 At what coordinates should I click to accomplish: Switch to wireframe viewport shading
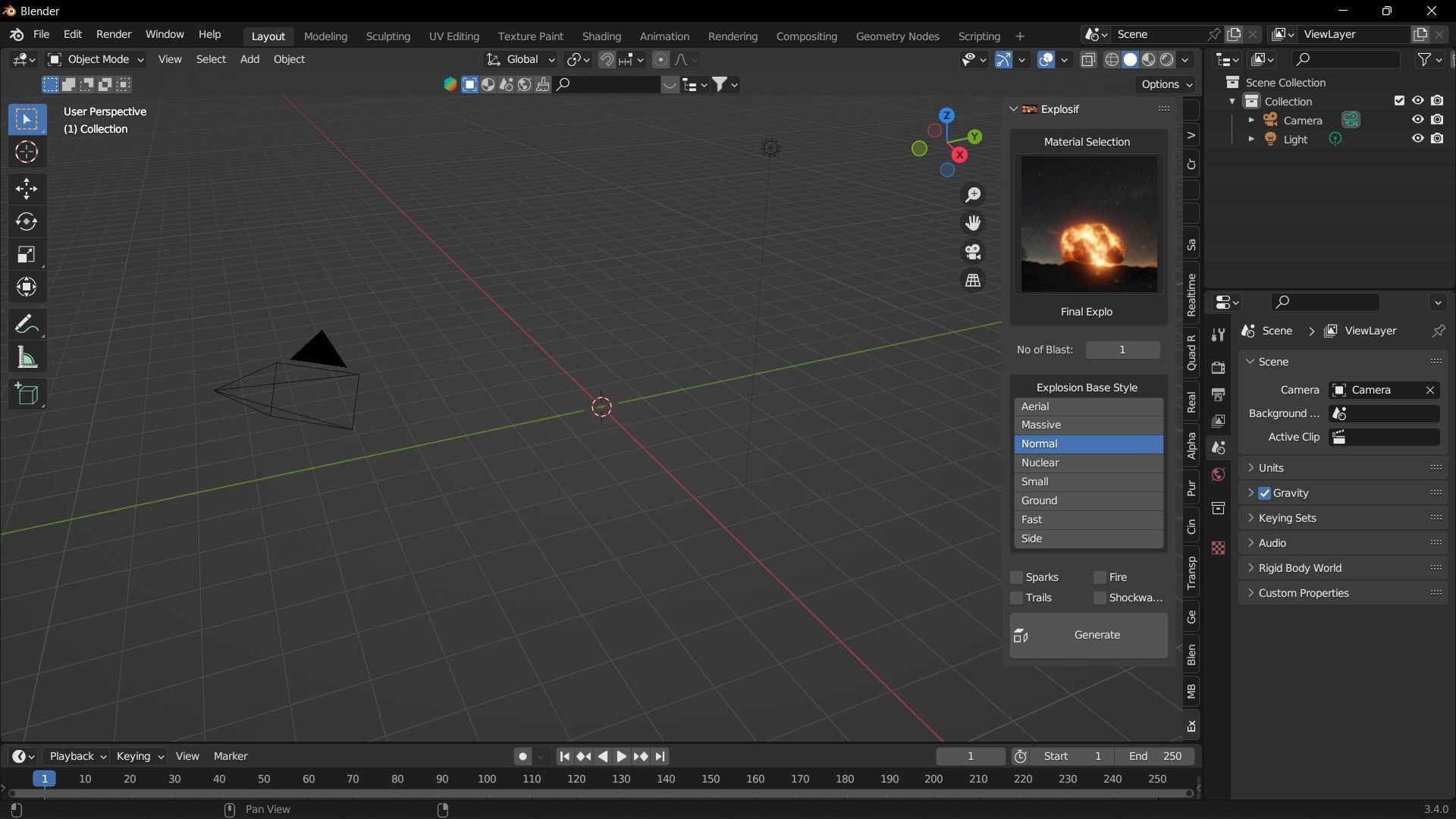1112,60
